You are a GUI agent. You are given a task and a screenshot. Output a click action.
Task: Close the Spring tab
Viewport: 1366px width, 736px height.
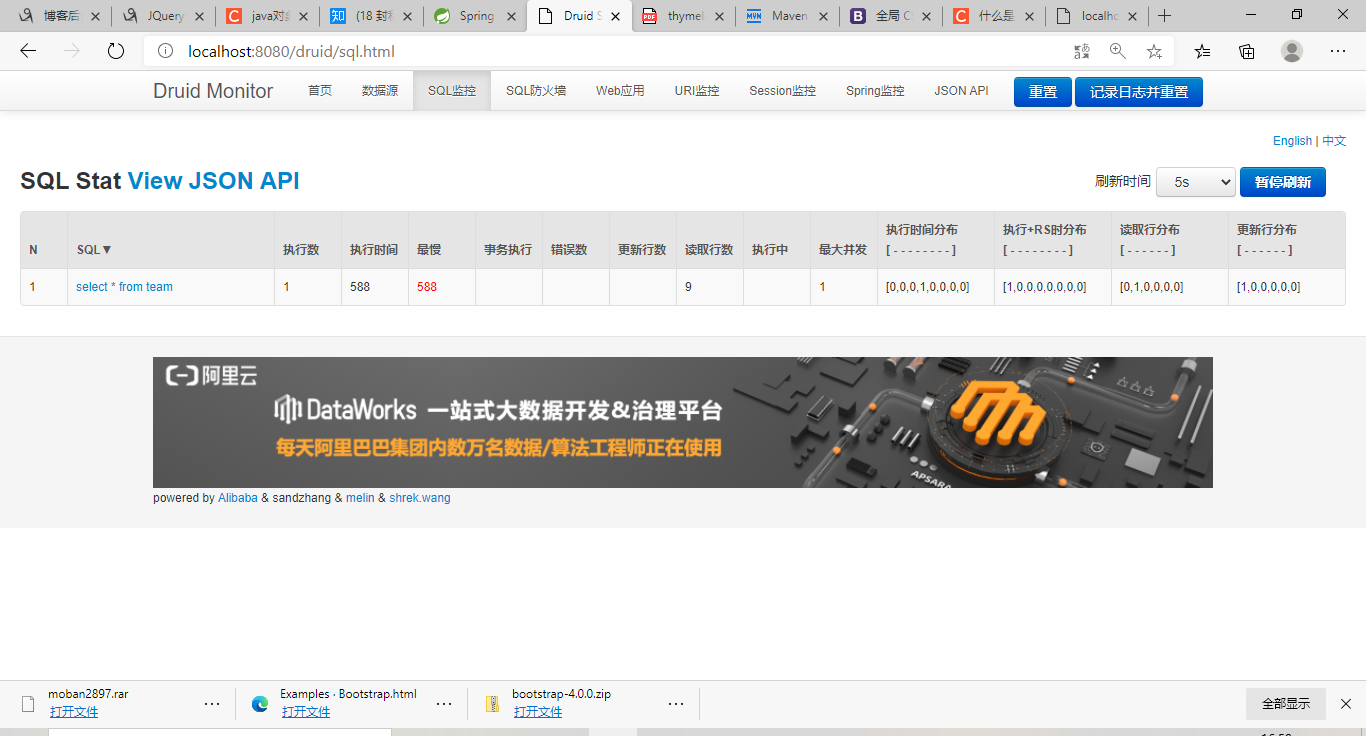pos(511,16)
